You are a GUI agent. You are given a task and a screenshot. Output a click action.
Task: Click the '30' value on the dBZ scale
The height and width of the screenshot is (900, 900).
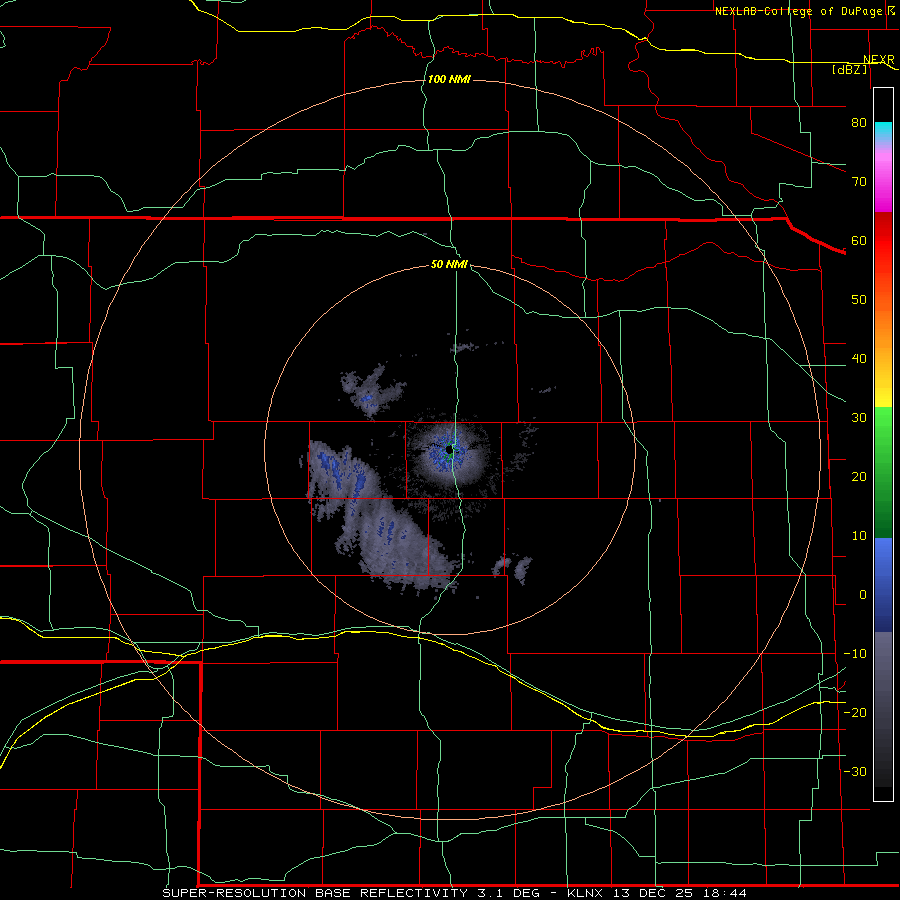coord(859,418)
